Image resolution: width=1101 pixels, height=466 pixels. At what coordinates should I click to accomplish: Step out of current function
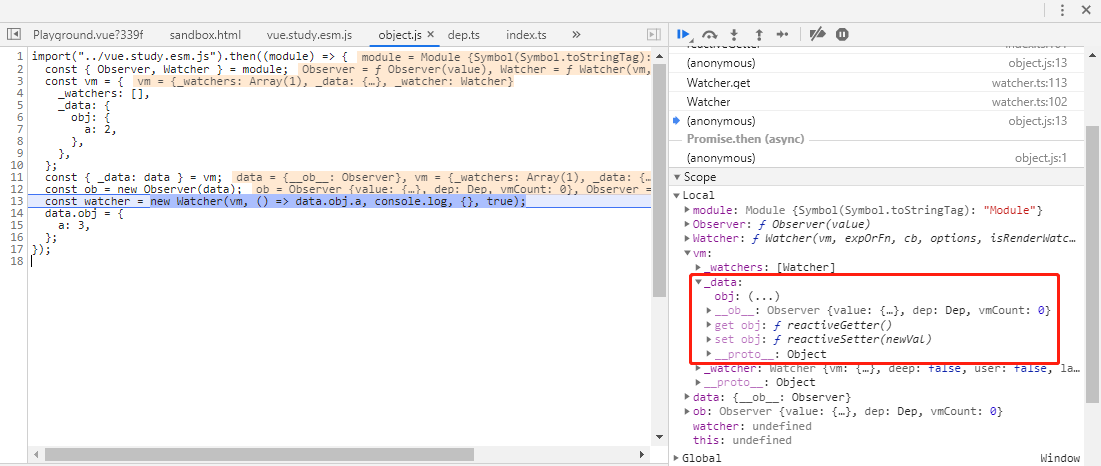point(758,34)
